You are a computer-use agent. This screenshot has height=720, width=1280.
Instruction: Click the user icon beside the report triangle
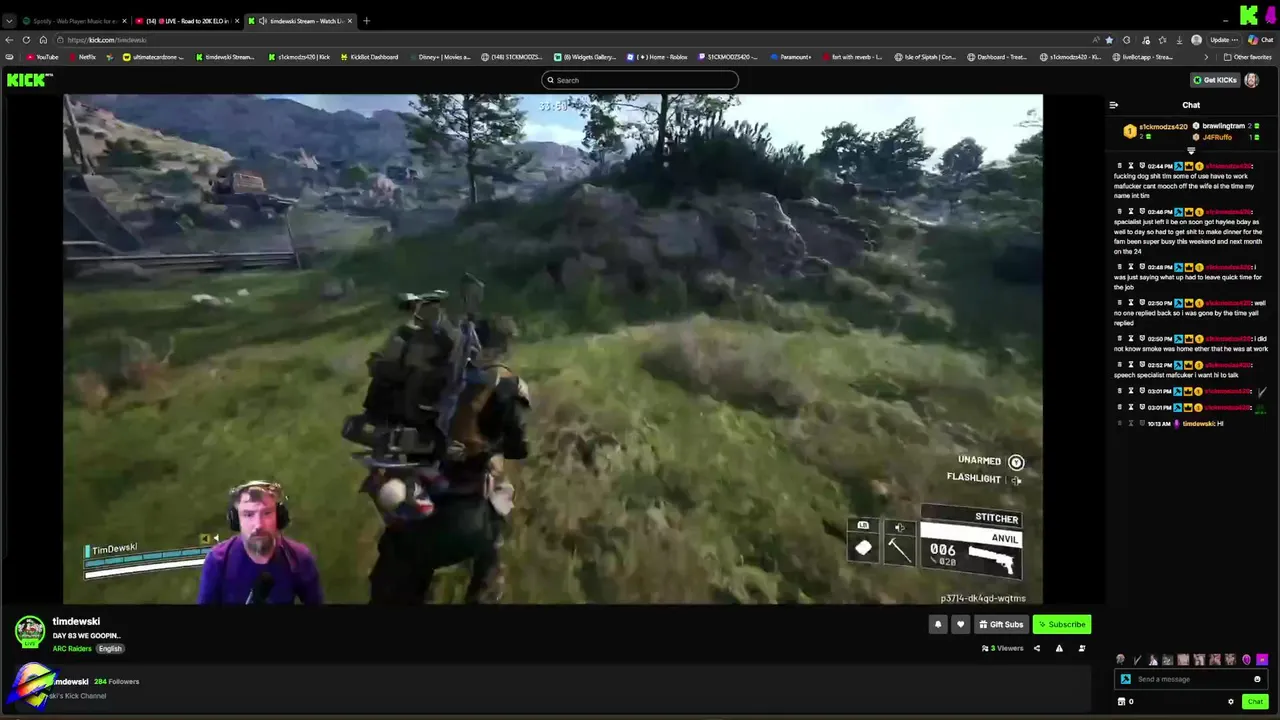pos(1082,648)
